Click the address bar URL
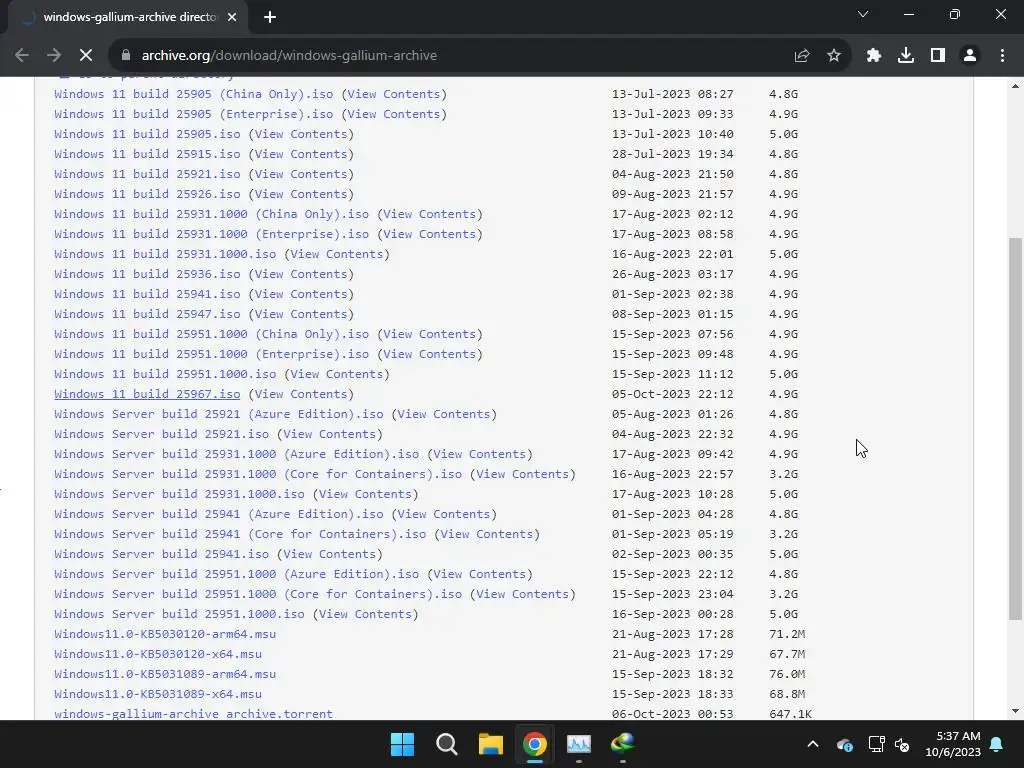 289,56
